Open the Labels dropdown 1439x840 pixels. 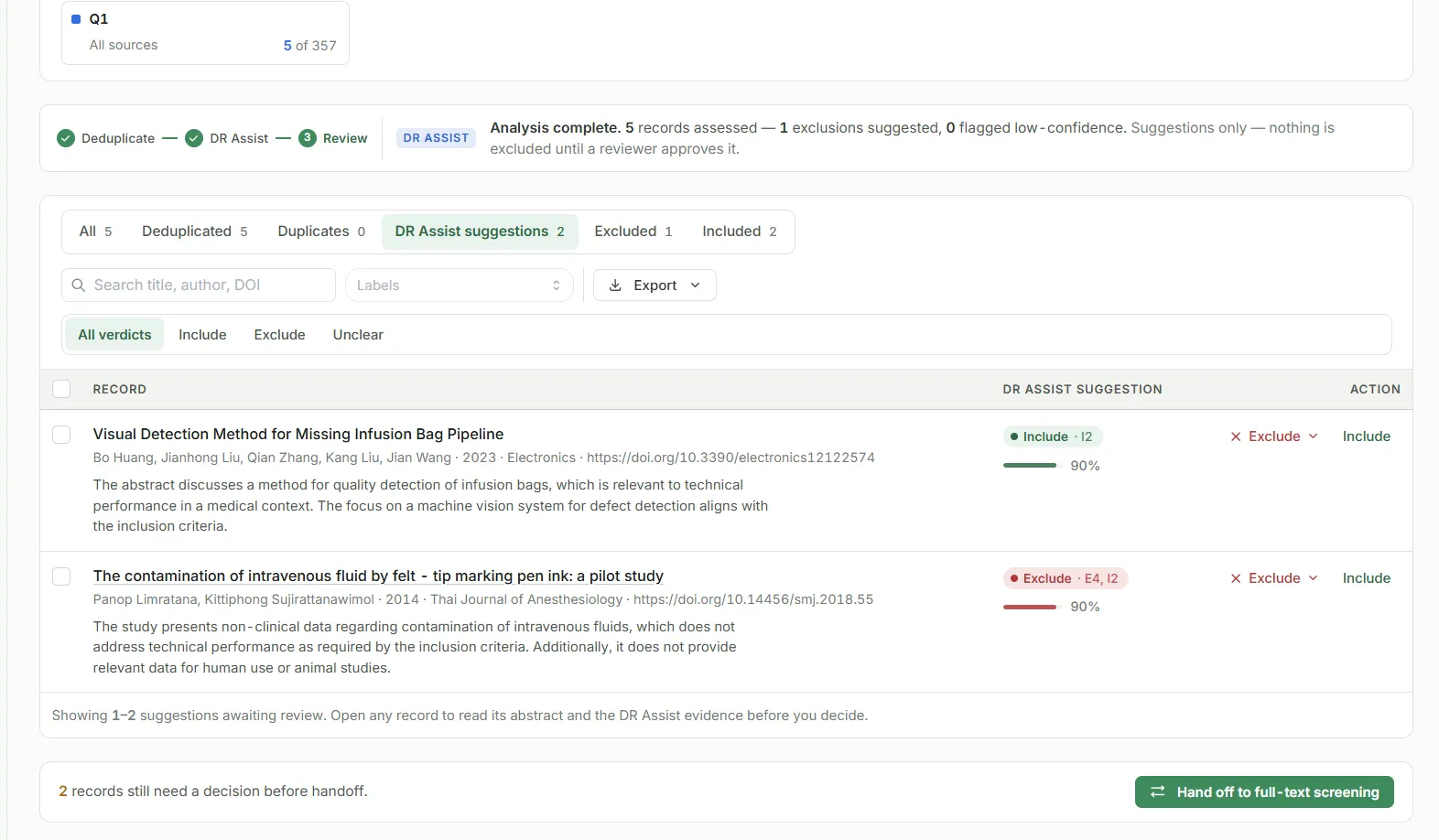pyautogui.click(x=460, y=285)
